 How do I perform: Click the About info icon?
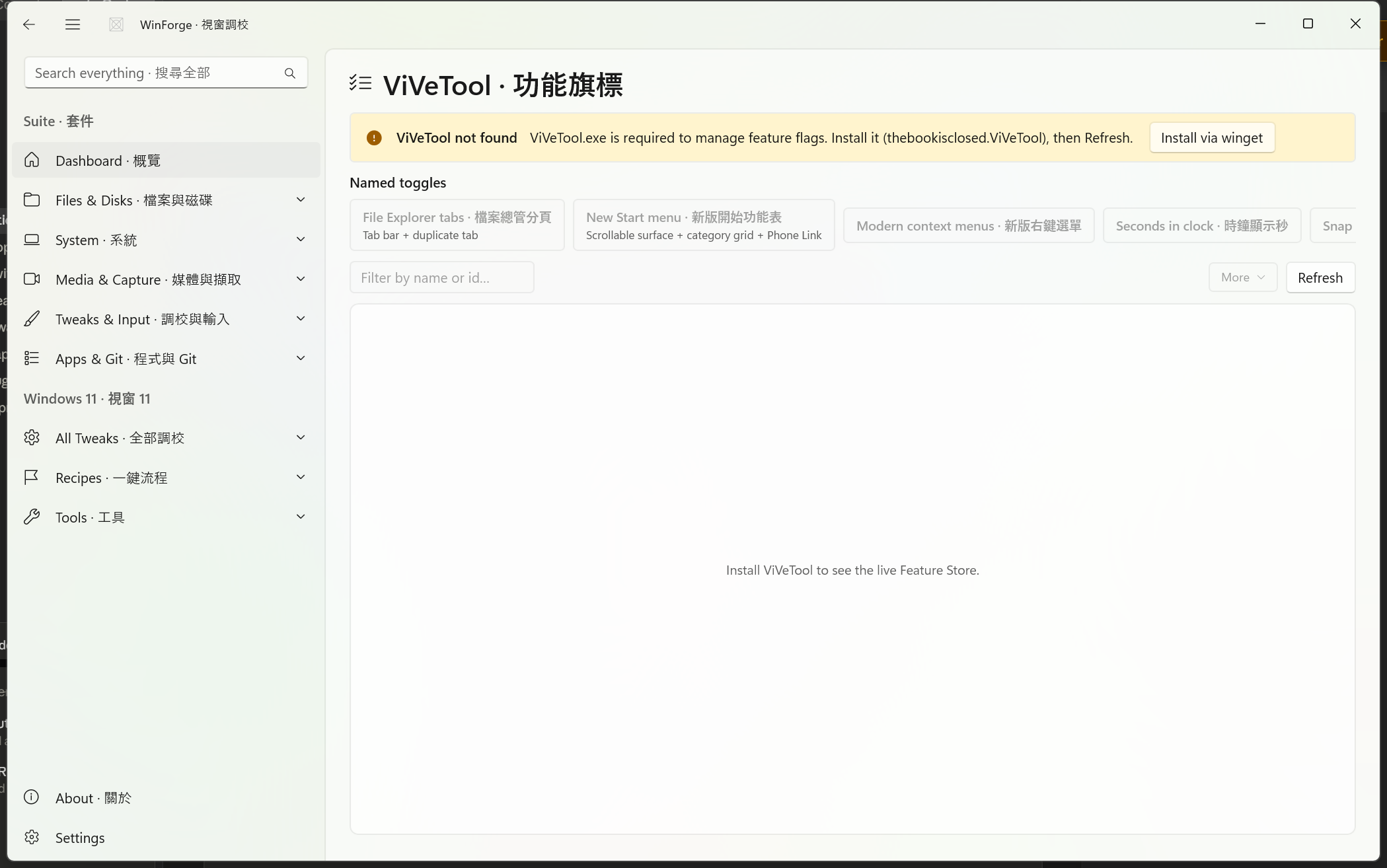pos(32,797)
